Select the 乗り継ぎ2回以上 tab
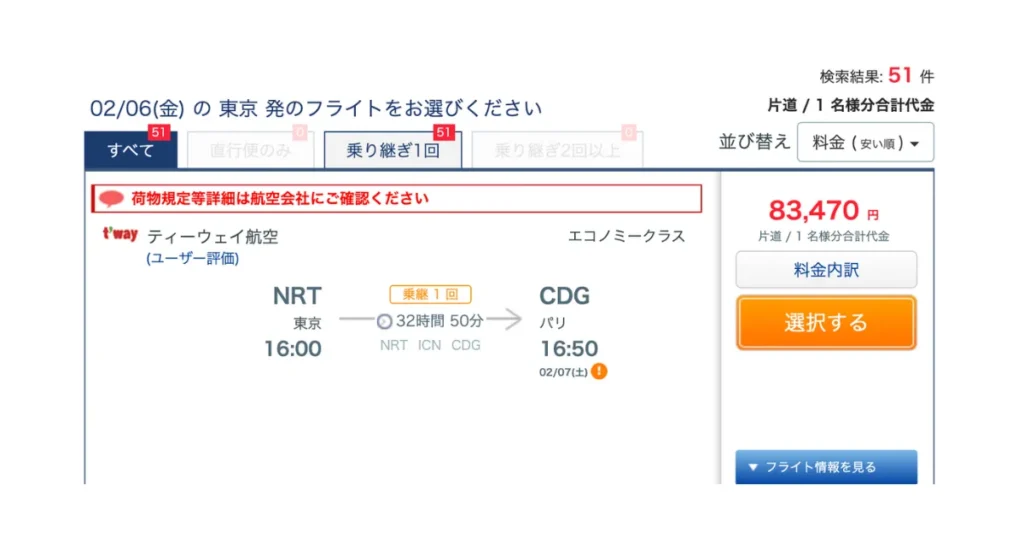Screen dimensions: 1024x538 pyautogui.click(x=557, y=151)
